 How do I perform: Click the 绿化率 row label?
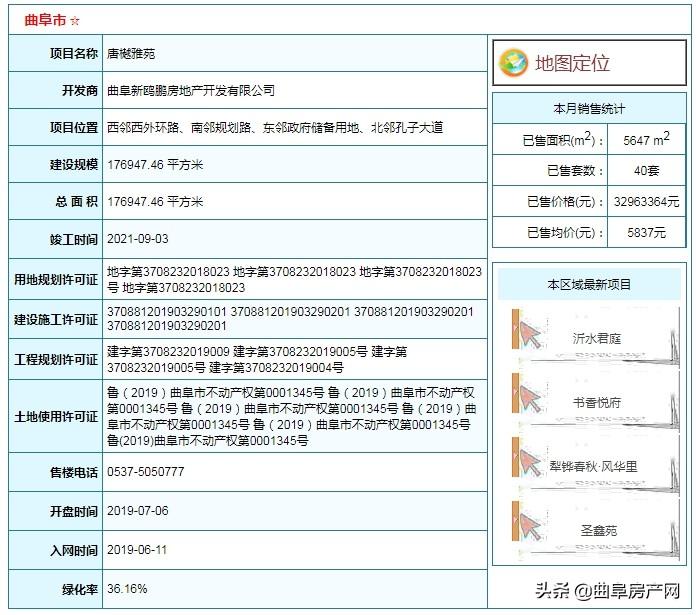(x=80, y=589)
